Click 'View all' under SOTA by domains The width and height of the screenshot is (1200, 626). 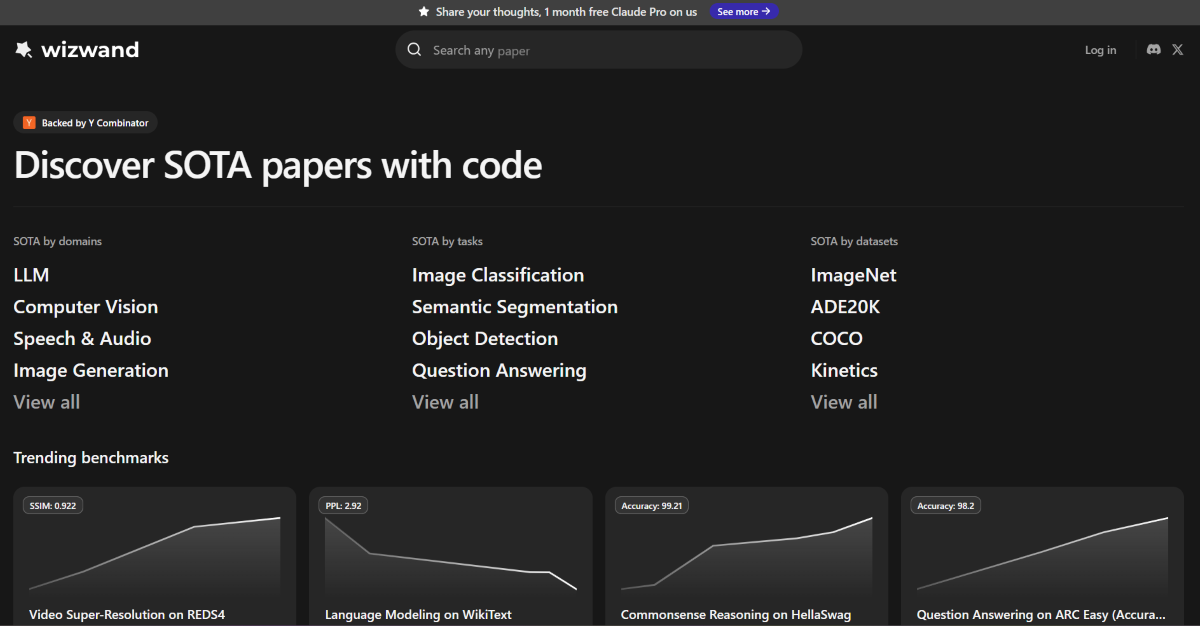pos(47,402)
